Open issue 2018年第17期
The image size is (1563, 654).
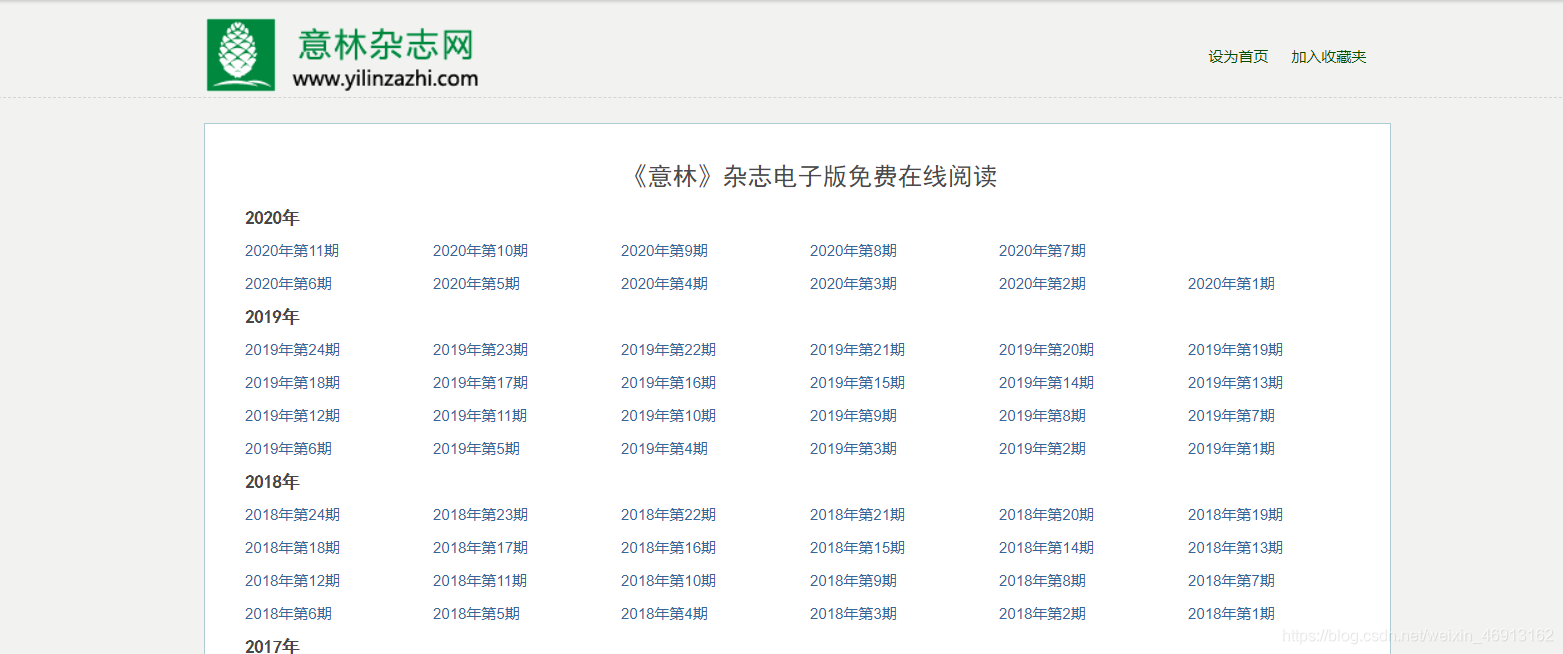tap(480, 548)
